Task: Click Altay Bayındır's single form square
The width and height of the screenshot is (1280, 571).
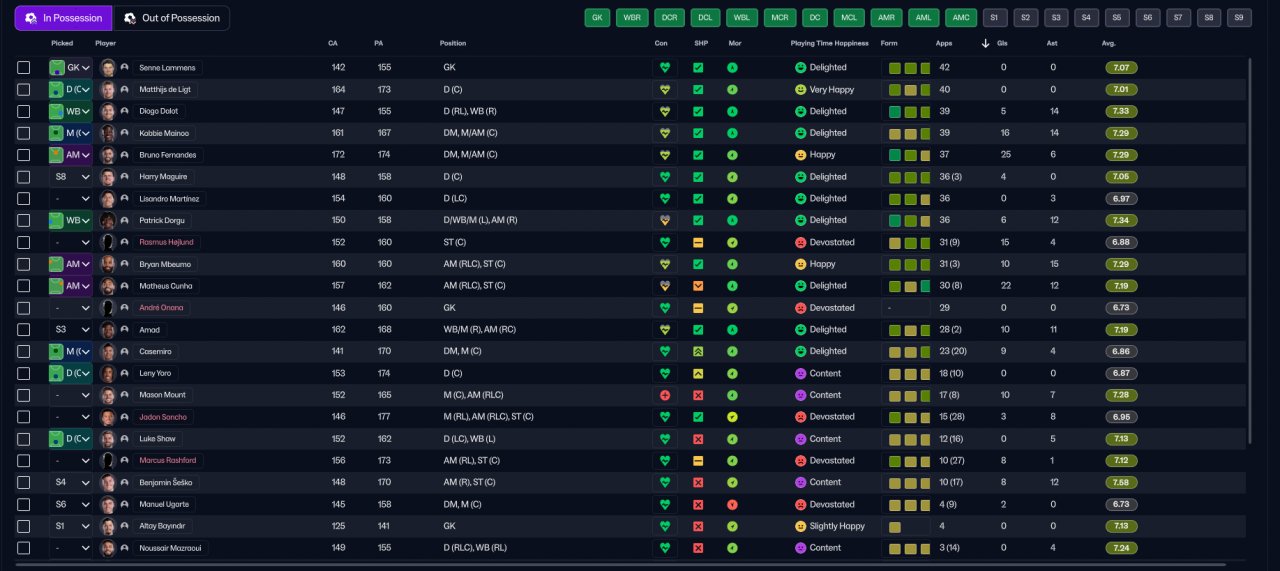Action: pyautogui.click(x=895, y=526)
